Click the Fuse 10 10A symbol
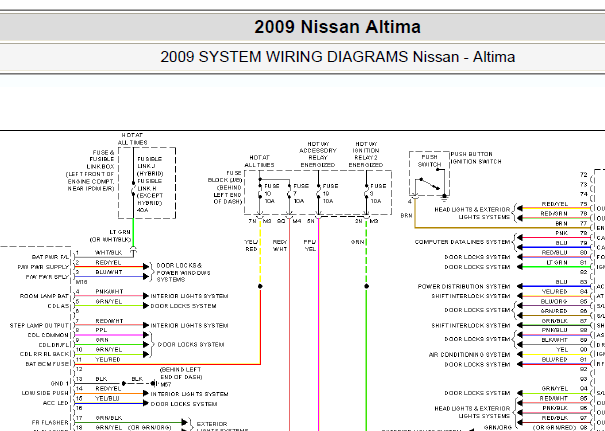The image size is (605, 431). point(260,193)
